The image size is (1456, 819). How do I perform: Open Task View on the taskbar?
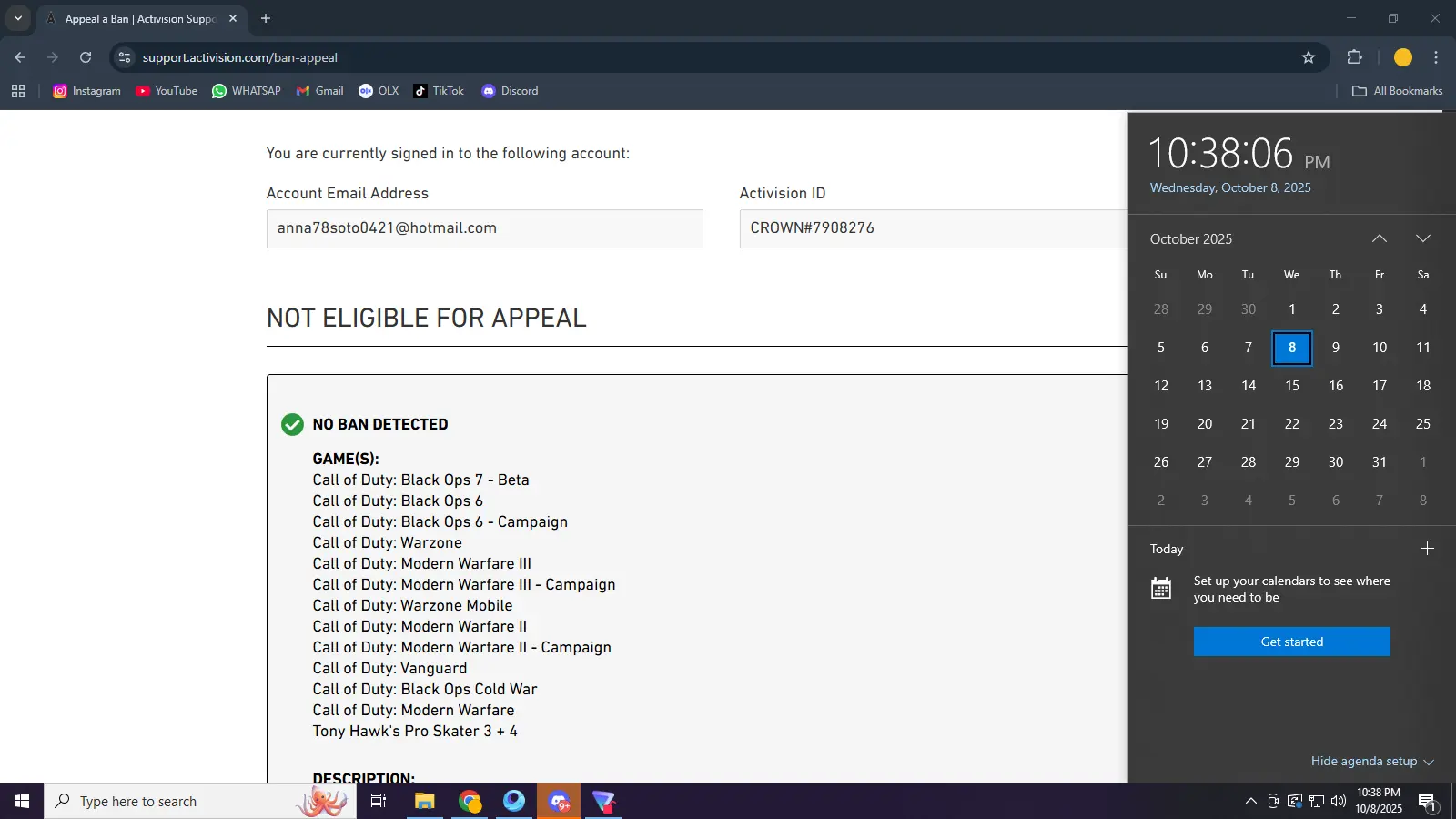(379, 801)
